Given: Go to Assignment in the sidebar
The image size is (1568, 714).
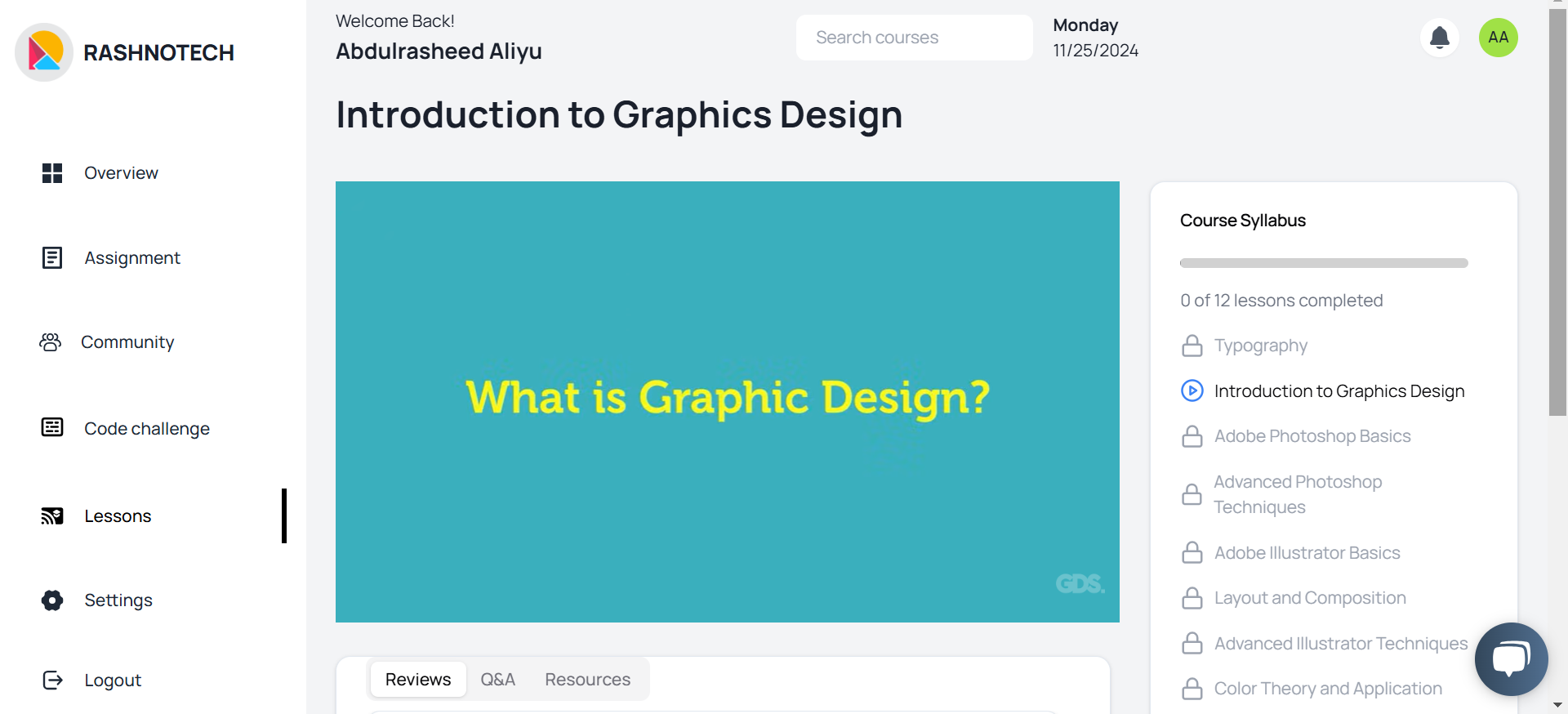Looking at the screenshot, I should 131,258.
